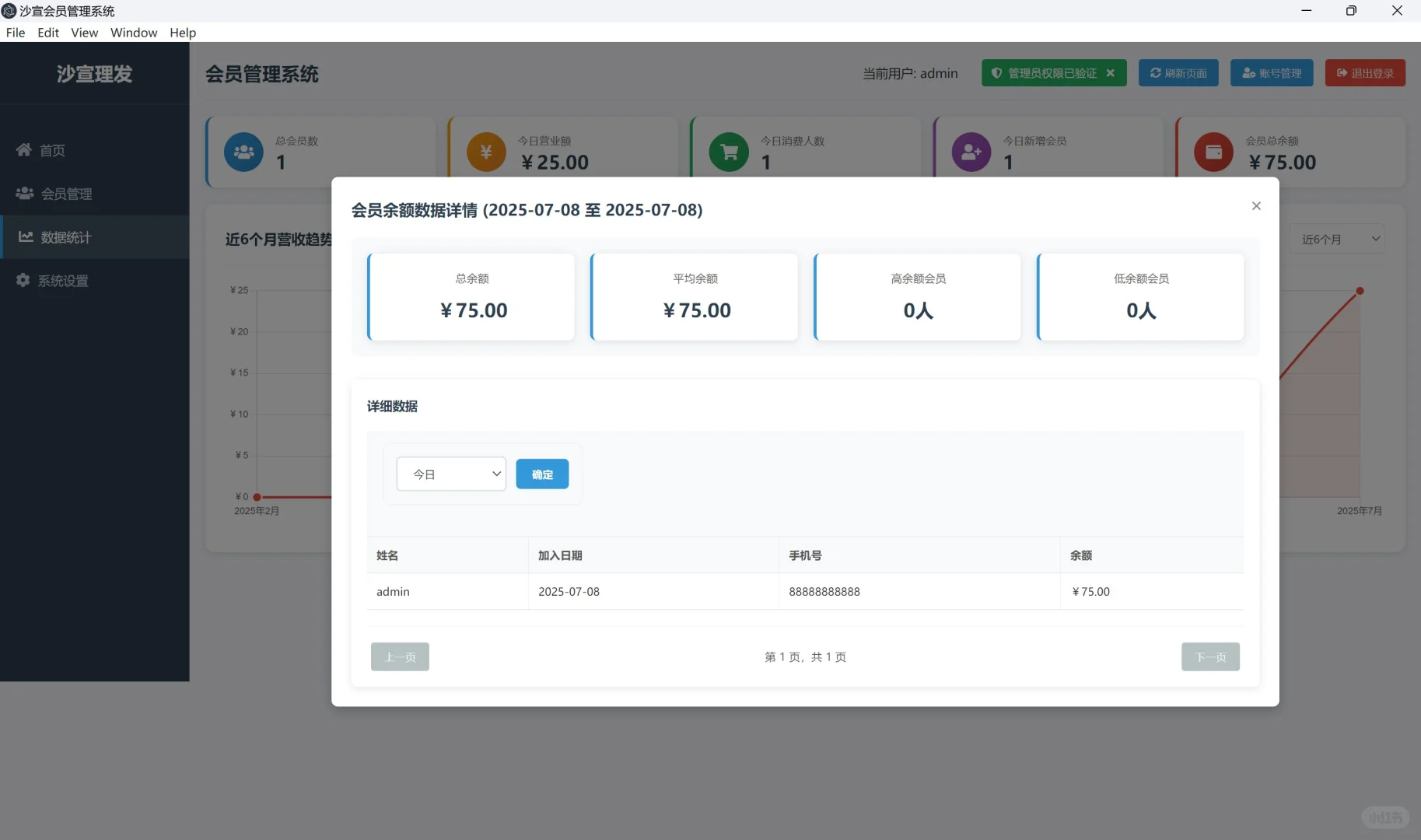This screenshot has width=1421, height=840.
Task: Open 数据统计 in the sidebar
Action: 94,237
